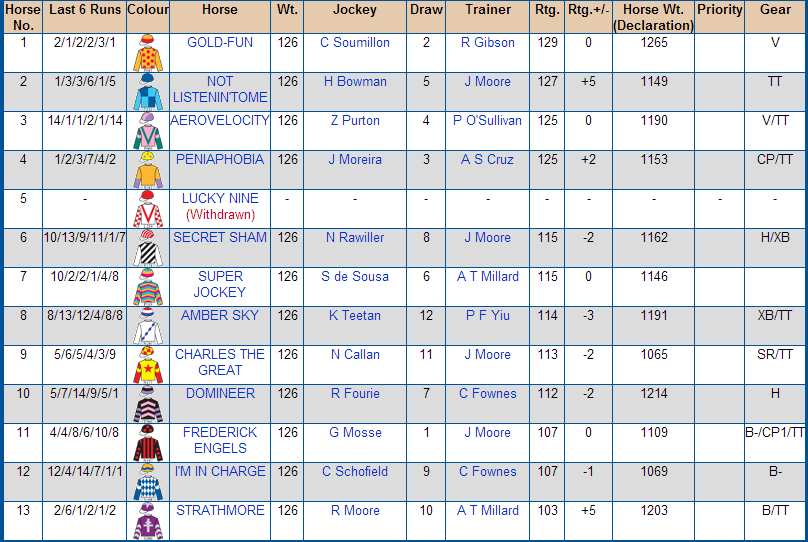Open trainer P O'Sullivan's page
This screenshot has height=542, width=808.
[487, 120]
